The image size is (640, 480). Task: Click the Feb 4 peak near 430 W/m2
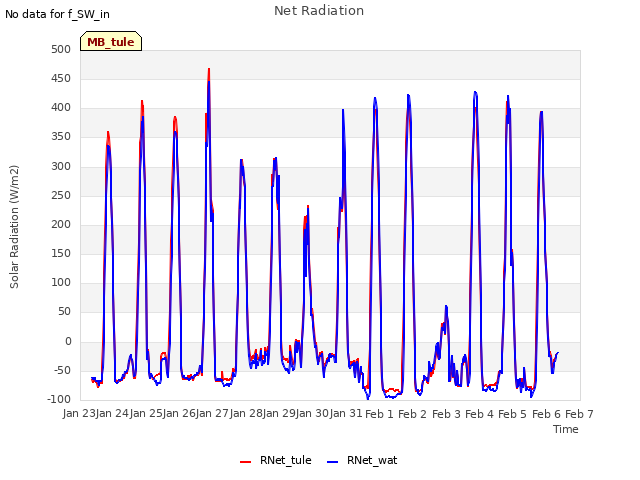476,93
